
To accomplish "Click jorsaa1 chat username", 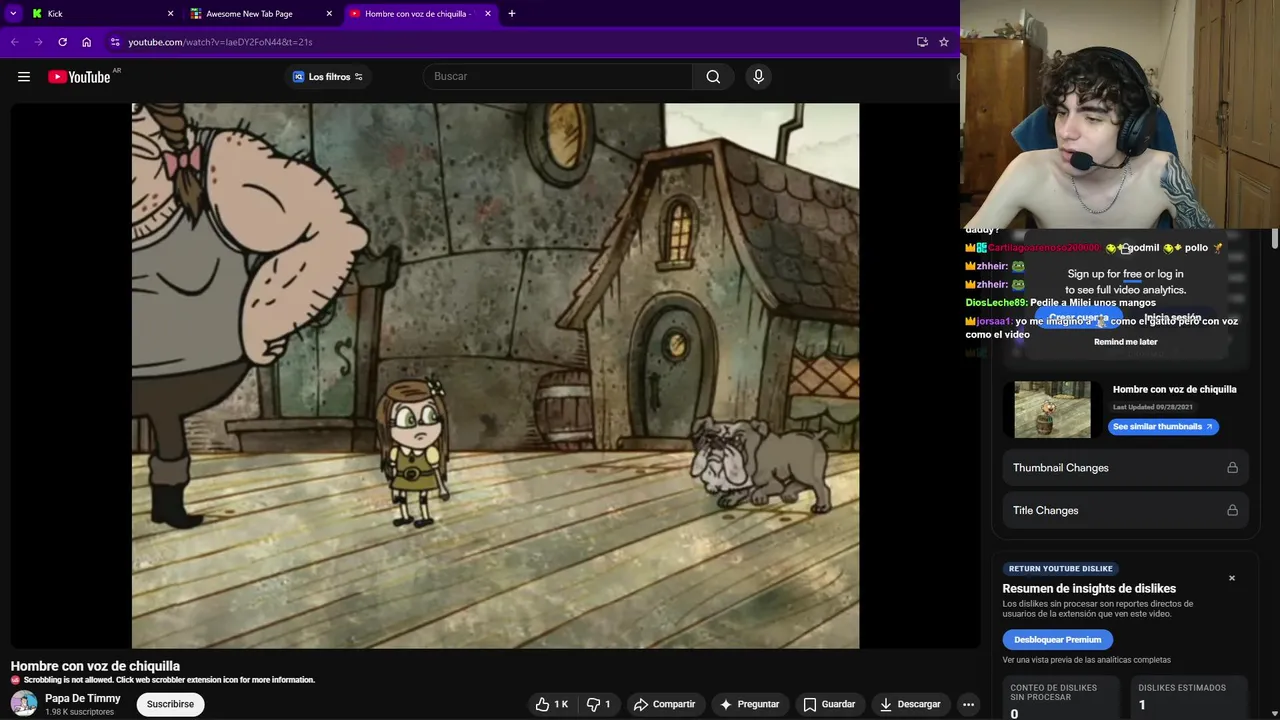I will click(994, 321).
